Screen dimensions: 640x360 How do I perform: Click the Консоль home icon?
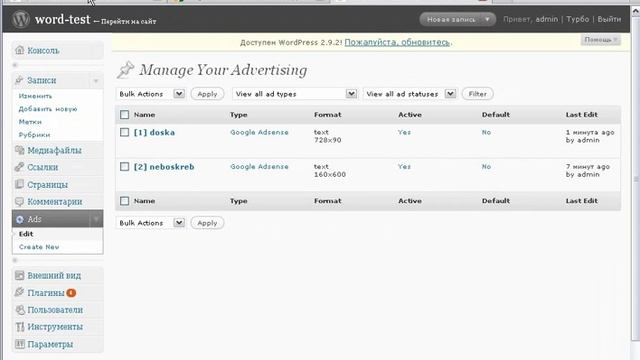click(19, 50)
